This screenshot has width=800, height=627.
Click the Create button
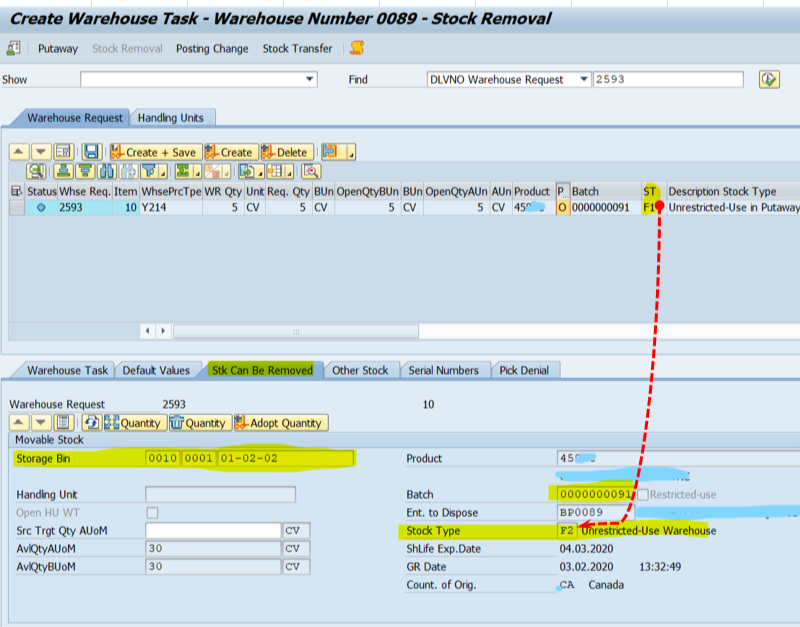(231, 152)
